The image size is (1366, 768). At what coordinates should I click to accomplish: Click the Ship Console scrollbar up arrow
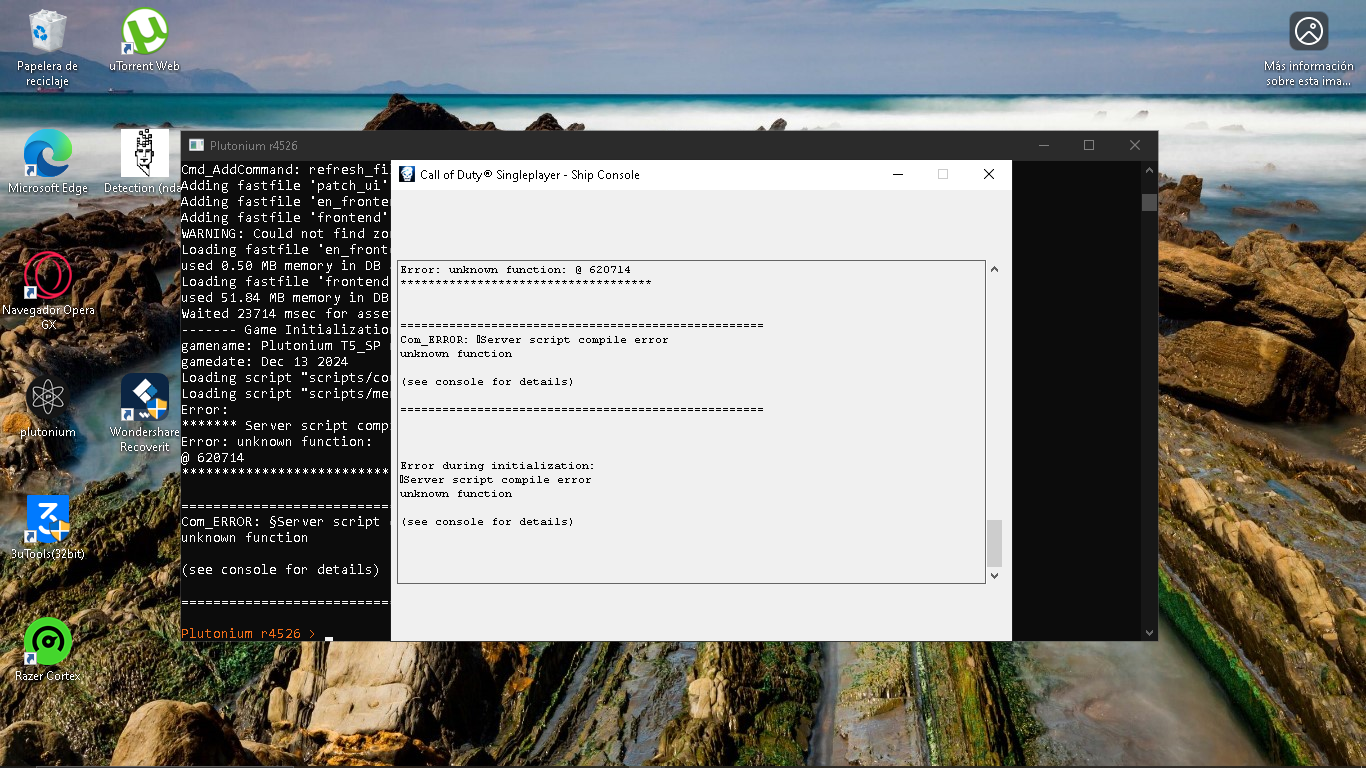[994, 269]
